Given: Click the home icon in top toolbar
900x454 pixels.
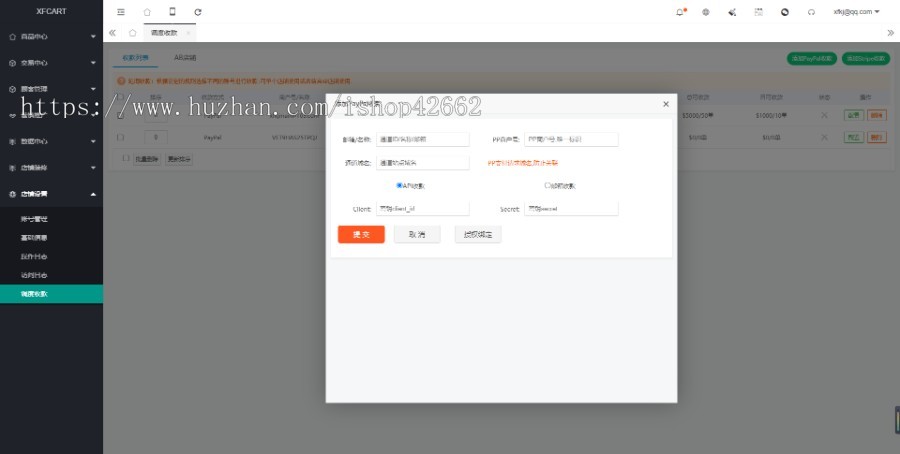Looking at the screenshot, I should (147, 11).
